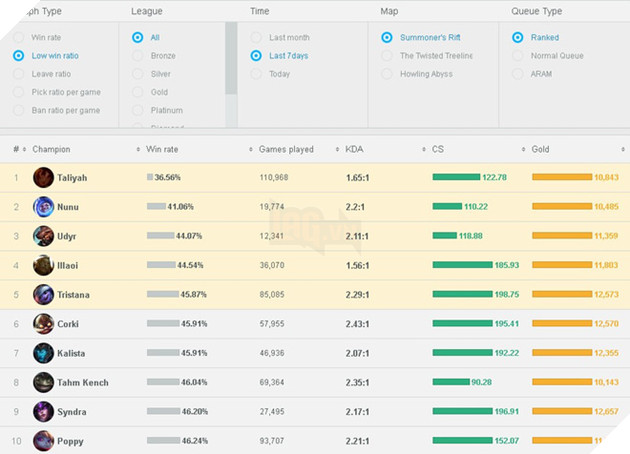Sort by the KDA column header
The width and height of the screenshot is (630, 454).
355,149
